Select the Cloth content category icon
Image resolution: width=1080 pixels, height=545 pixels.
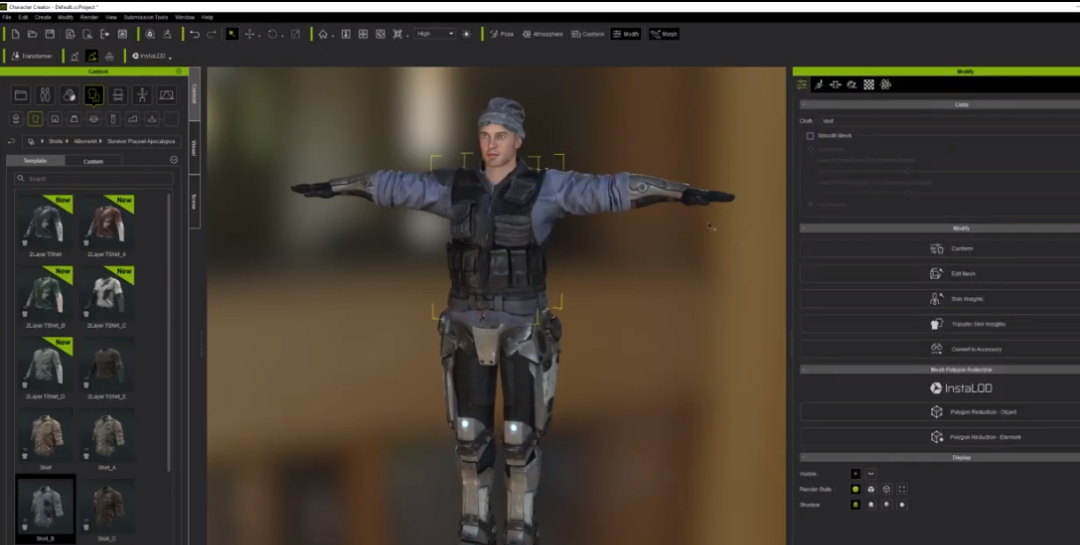coord(94,95)
